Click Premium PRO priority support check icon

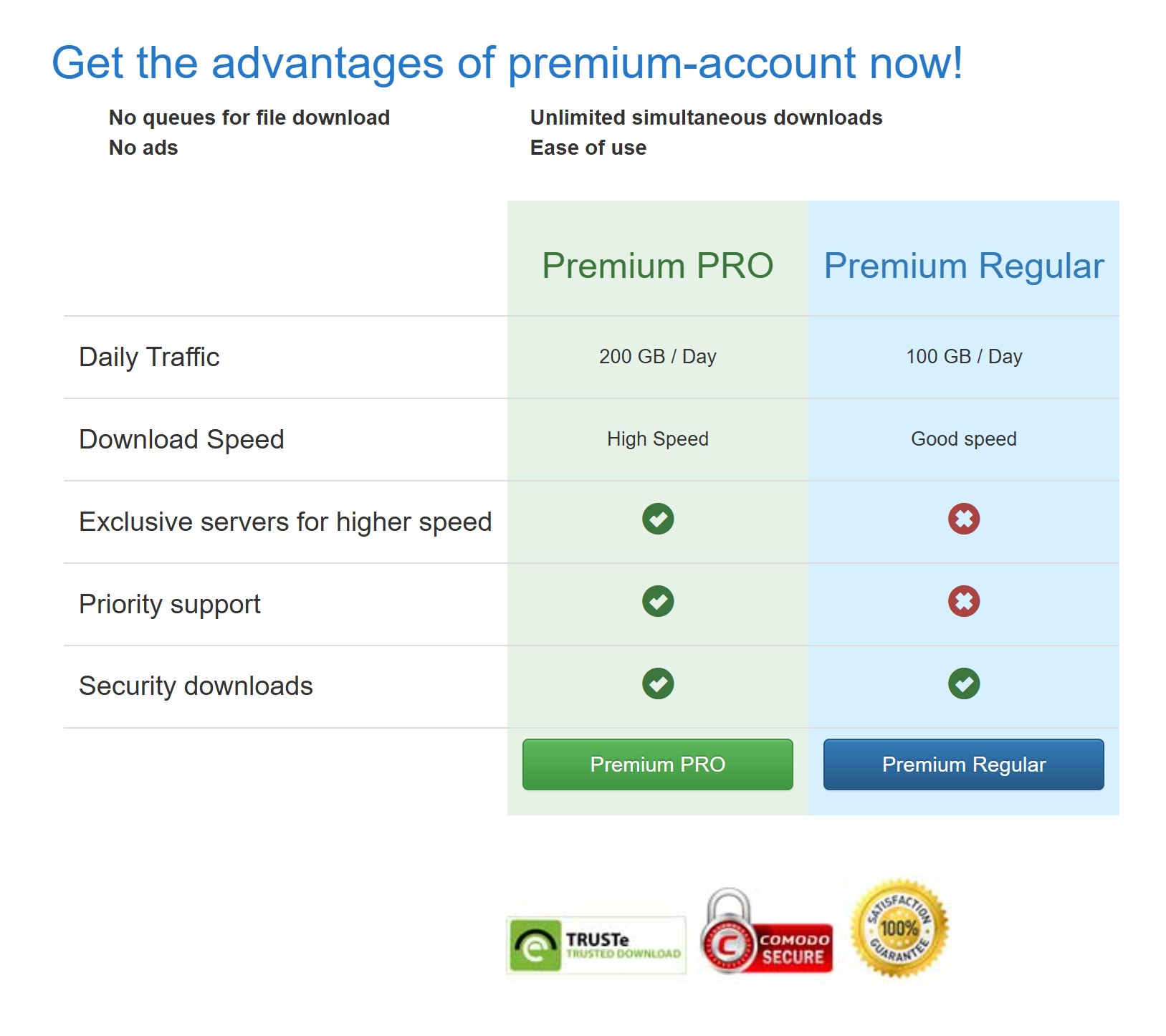[x=658, y=601]
